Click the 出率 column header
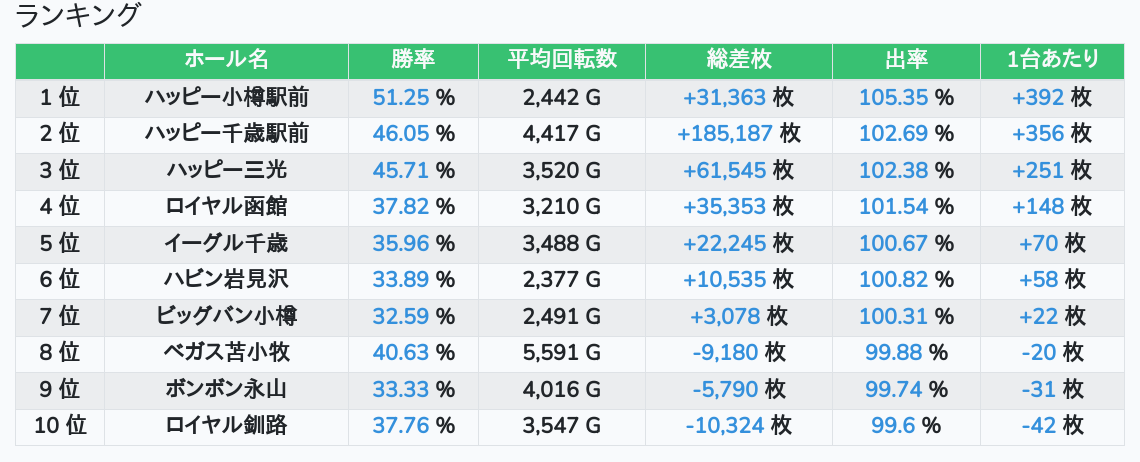The image size is (1140, 462). point(906,60)
